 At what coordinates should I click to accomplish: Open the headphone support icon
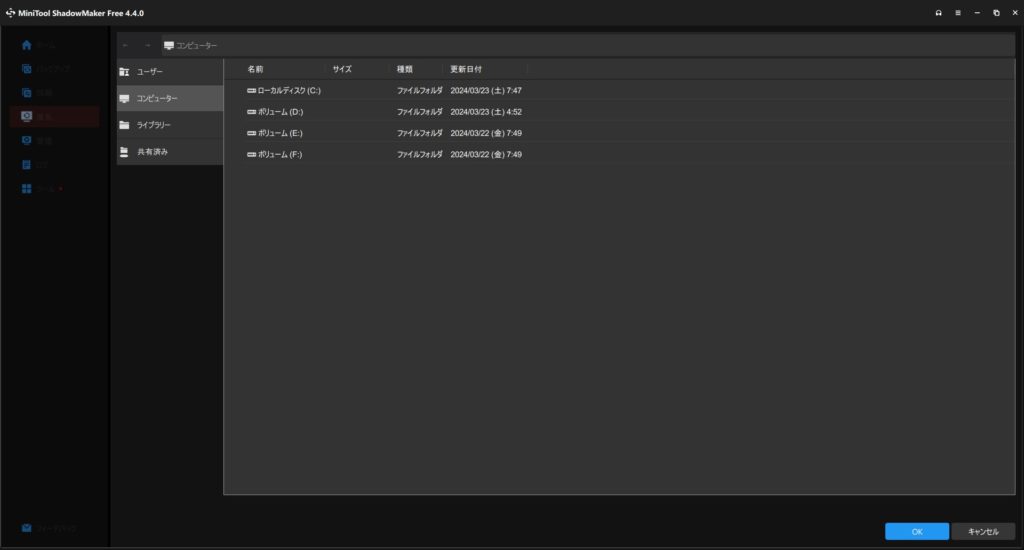[939, 13]
